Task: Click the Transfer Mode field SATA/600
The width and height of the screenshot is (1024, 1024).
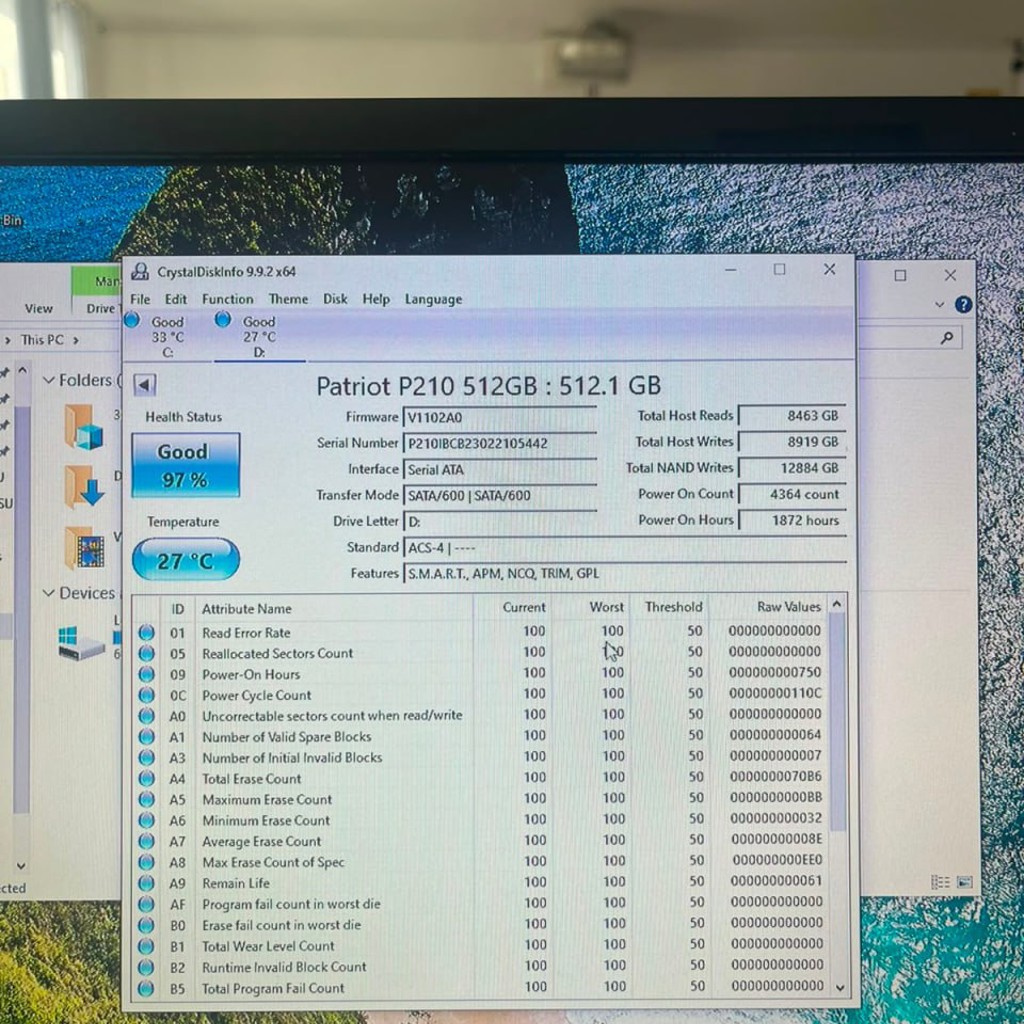Action: tap(500, 496)
